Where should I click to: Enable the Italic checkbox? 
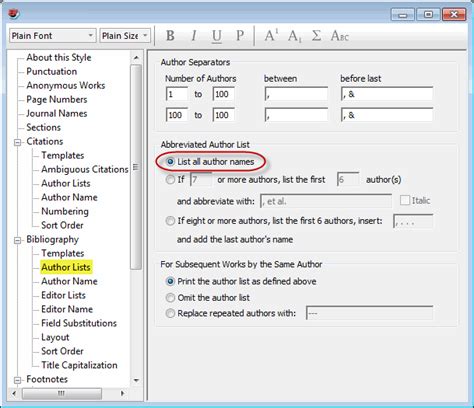405,200
